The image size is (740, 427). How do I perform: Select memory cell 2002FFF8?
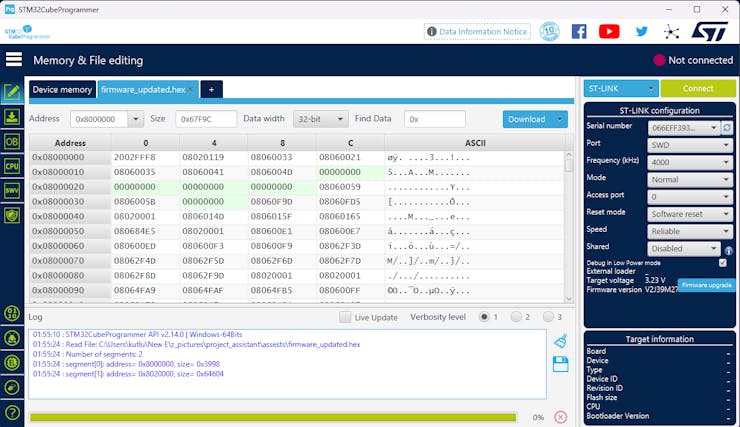coord(145,157)
